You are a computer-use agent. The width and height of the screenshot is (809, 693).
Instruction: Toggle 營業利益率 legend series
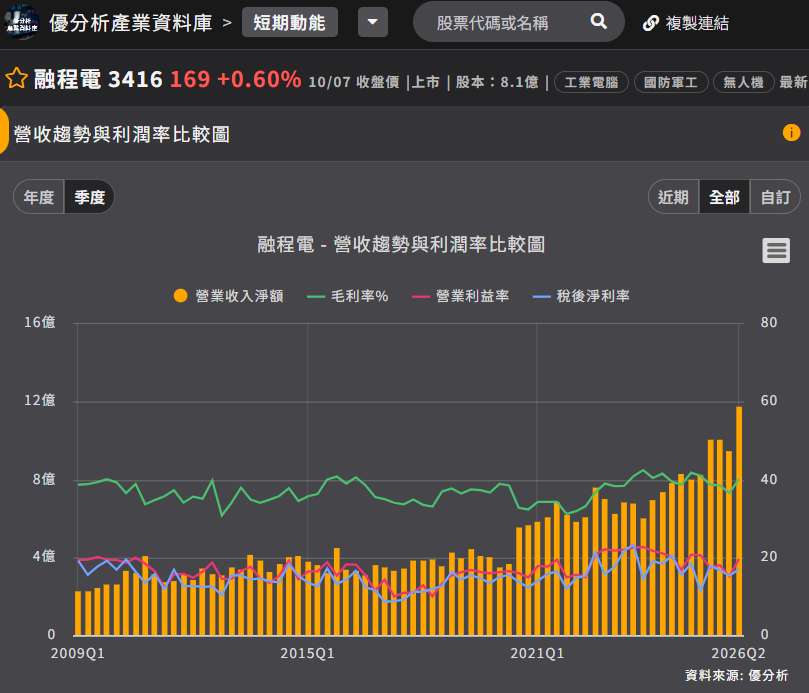[460, 296]
